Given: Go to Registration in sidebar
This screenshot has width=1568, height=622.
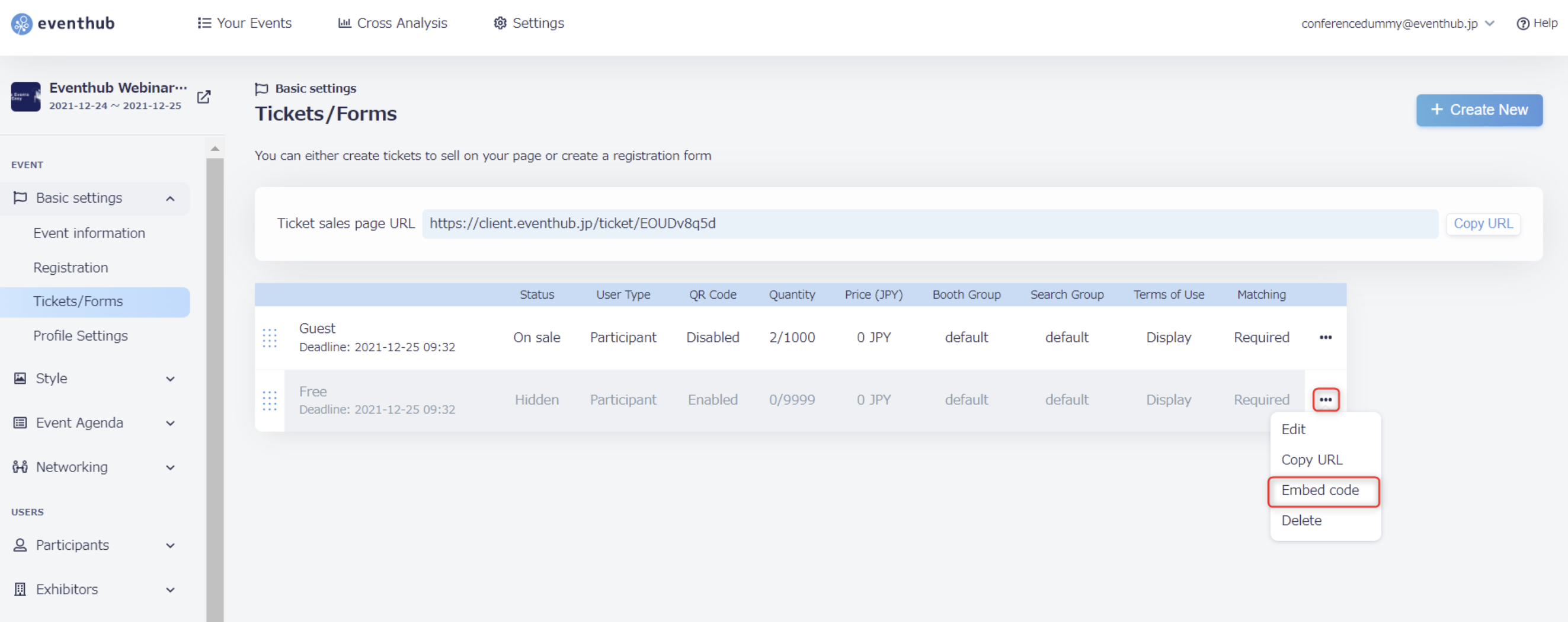Looking at the screenshot, I should (71, 268).
